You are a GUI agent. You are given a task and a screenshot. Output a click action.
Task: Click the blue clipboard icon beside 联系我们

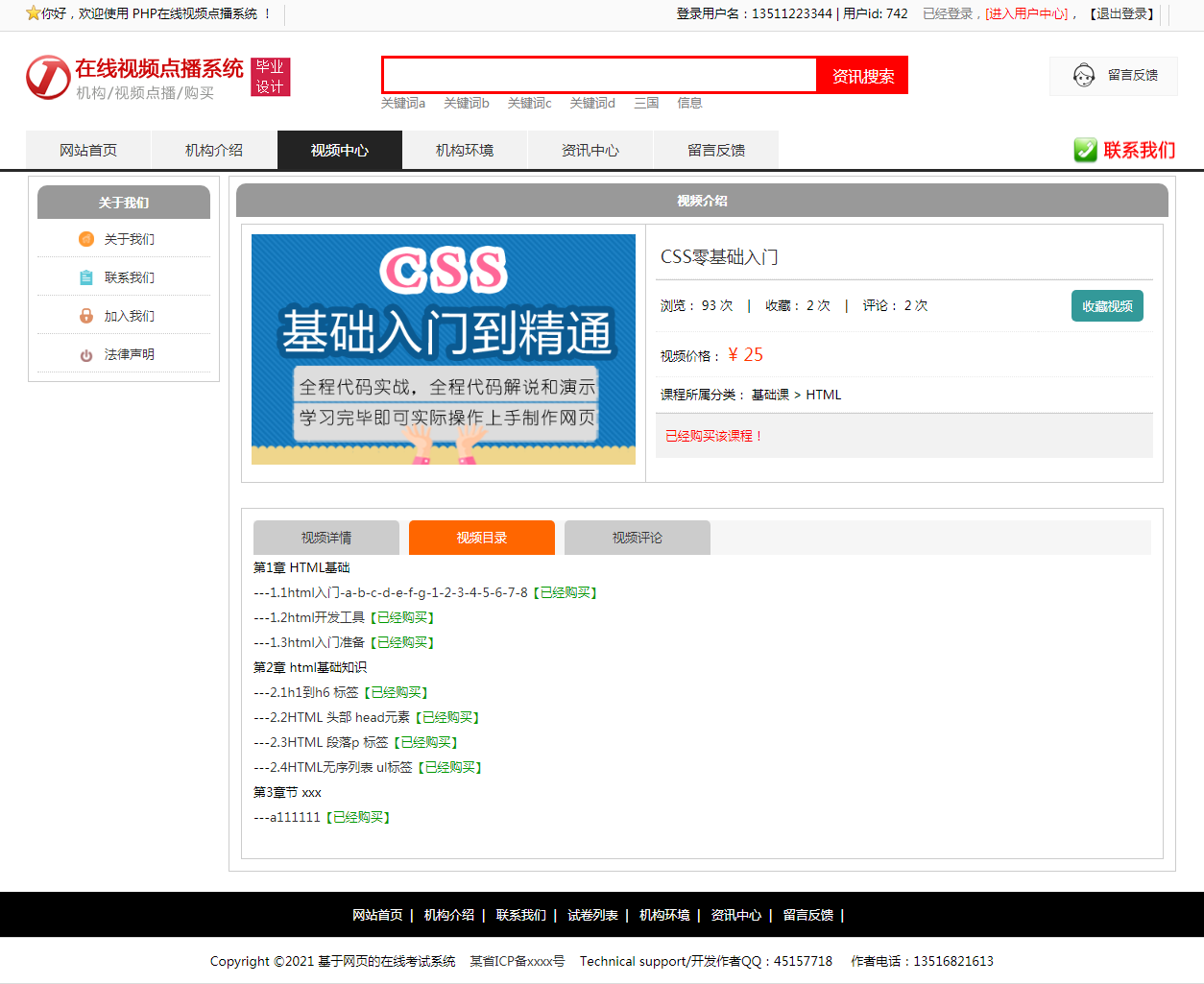[x=85, y=277]
